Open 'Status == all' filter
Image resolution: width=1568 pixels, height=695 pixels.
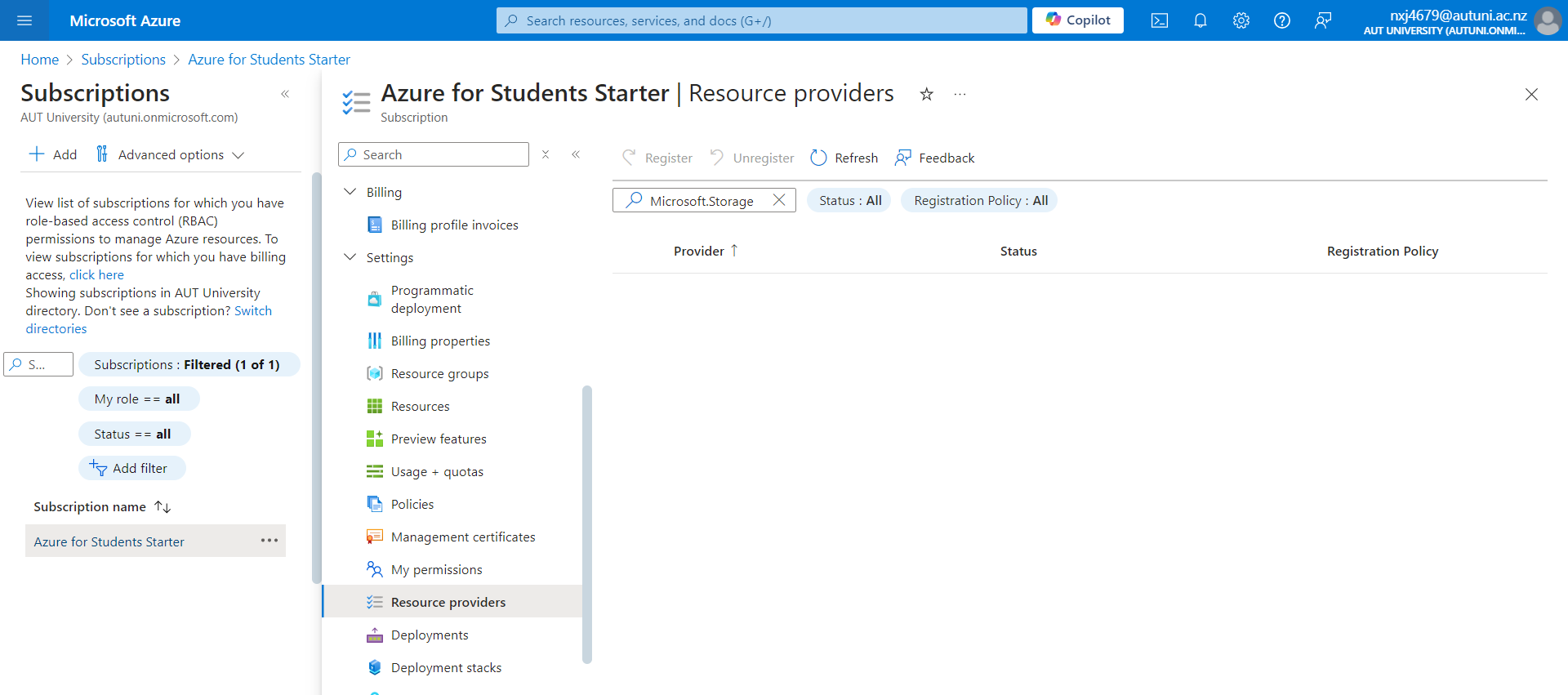[x=134, y=434]
